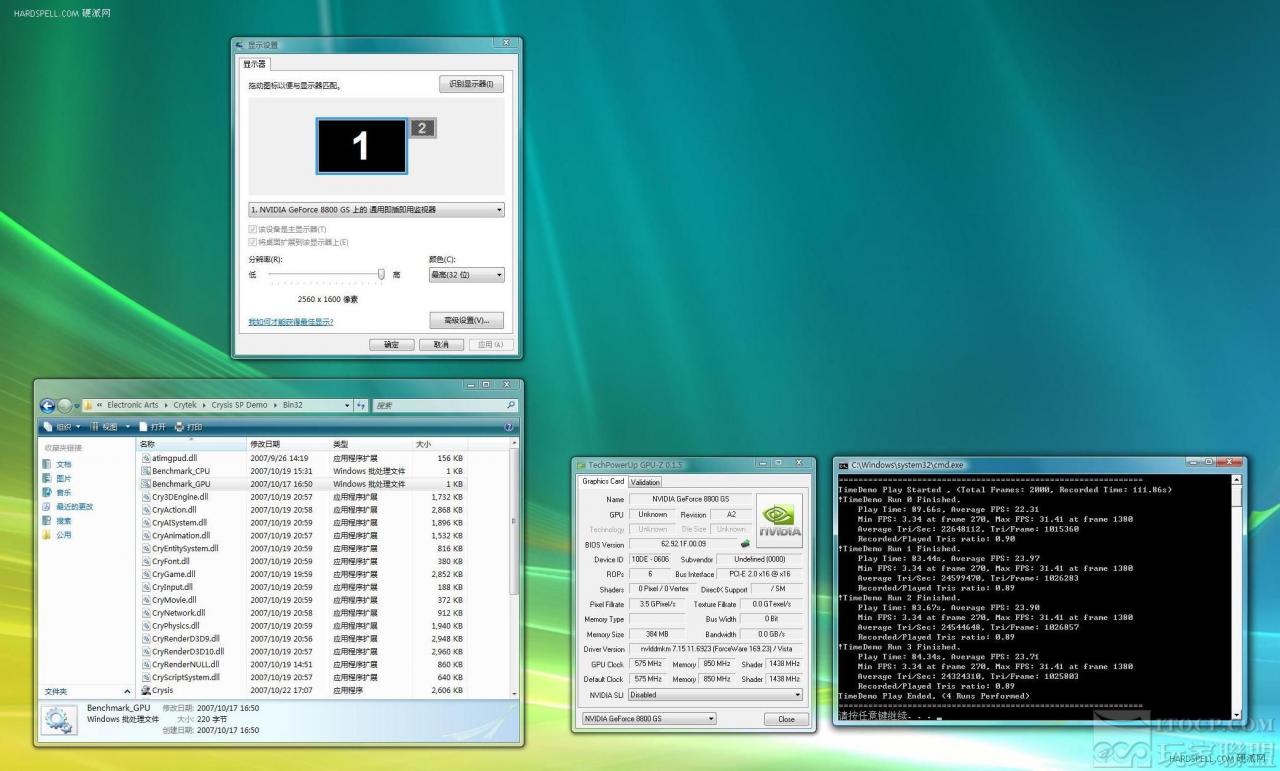
Task: Select the Benchmark_CPU batch file icon
Action: [146, 471]
